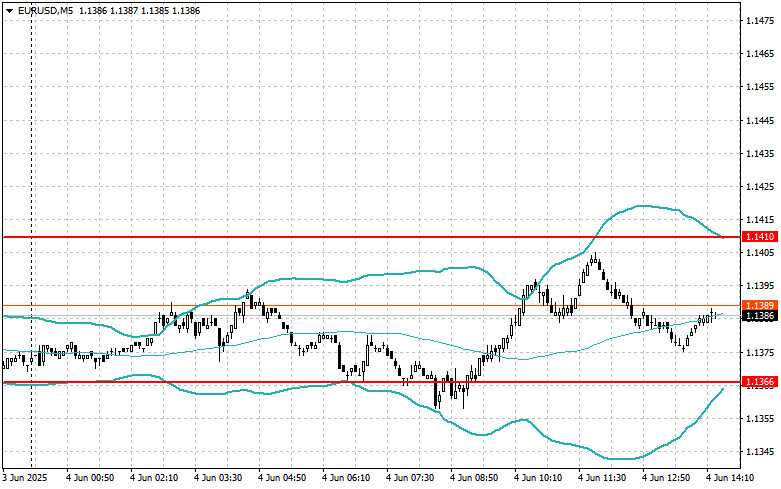Select the 1.1455 price scale value
The image size is (781, 489).
pyautogui.click(x=760, y=87)
